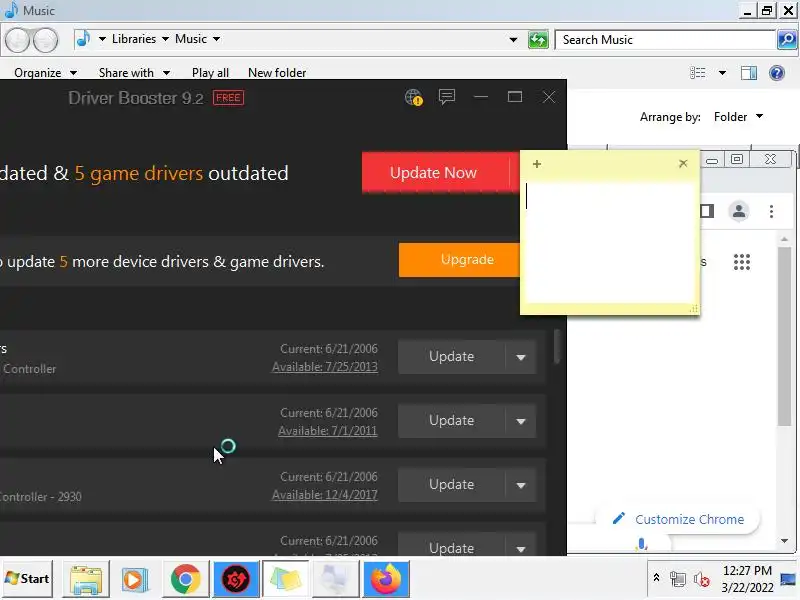
Task: Open the Organize menu
Action: pyautogui.click(x=45, y=73)
